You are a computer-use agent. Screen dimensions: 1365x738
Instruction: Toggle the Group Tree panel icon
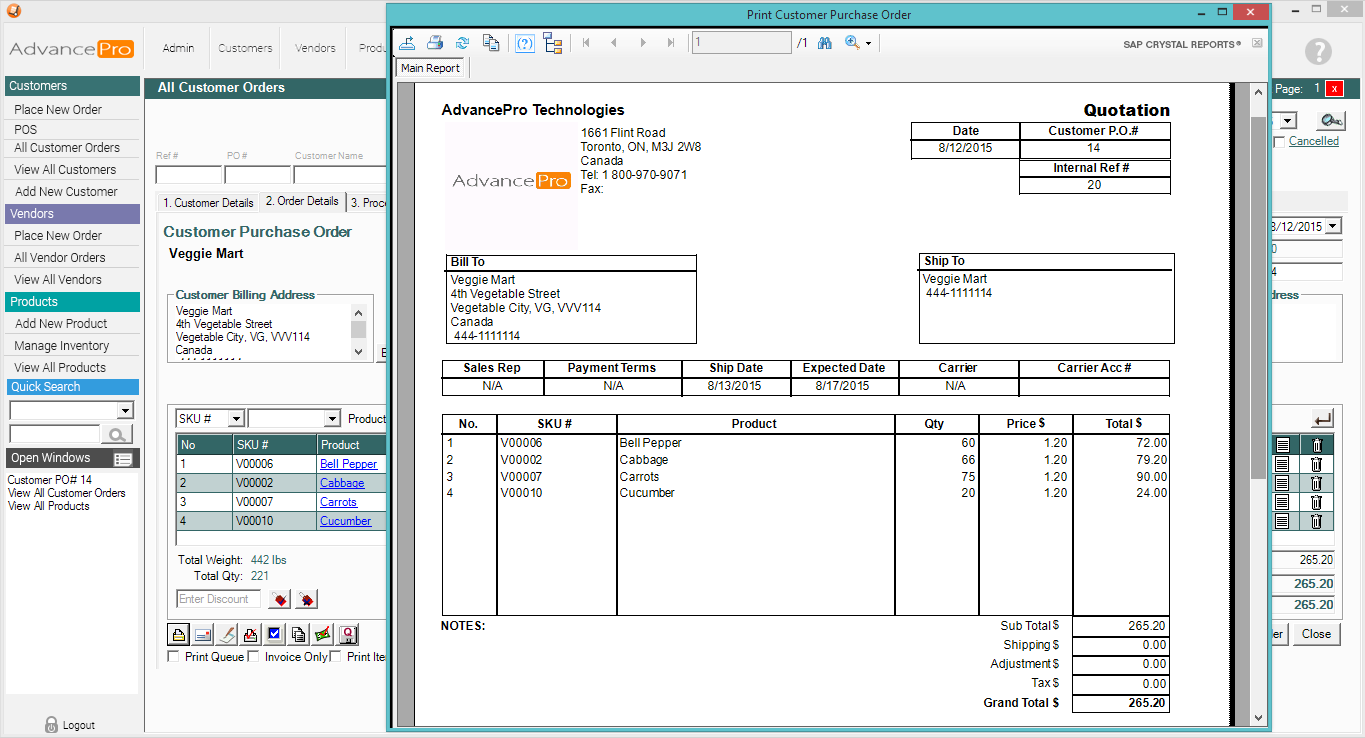coord(553,43)
